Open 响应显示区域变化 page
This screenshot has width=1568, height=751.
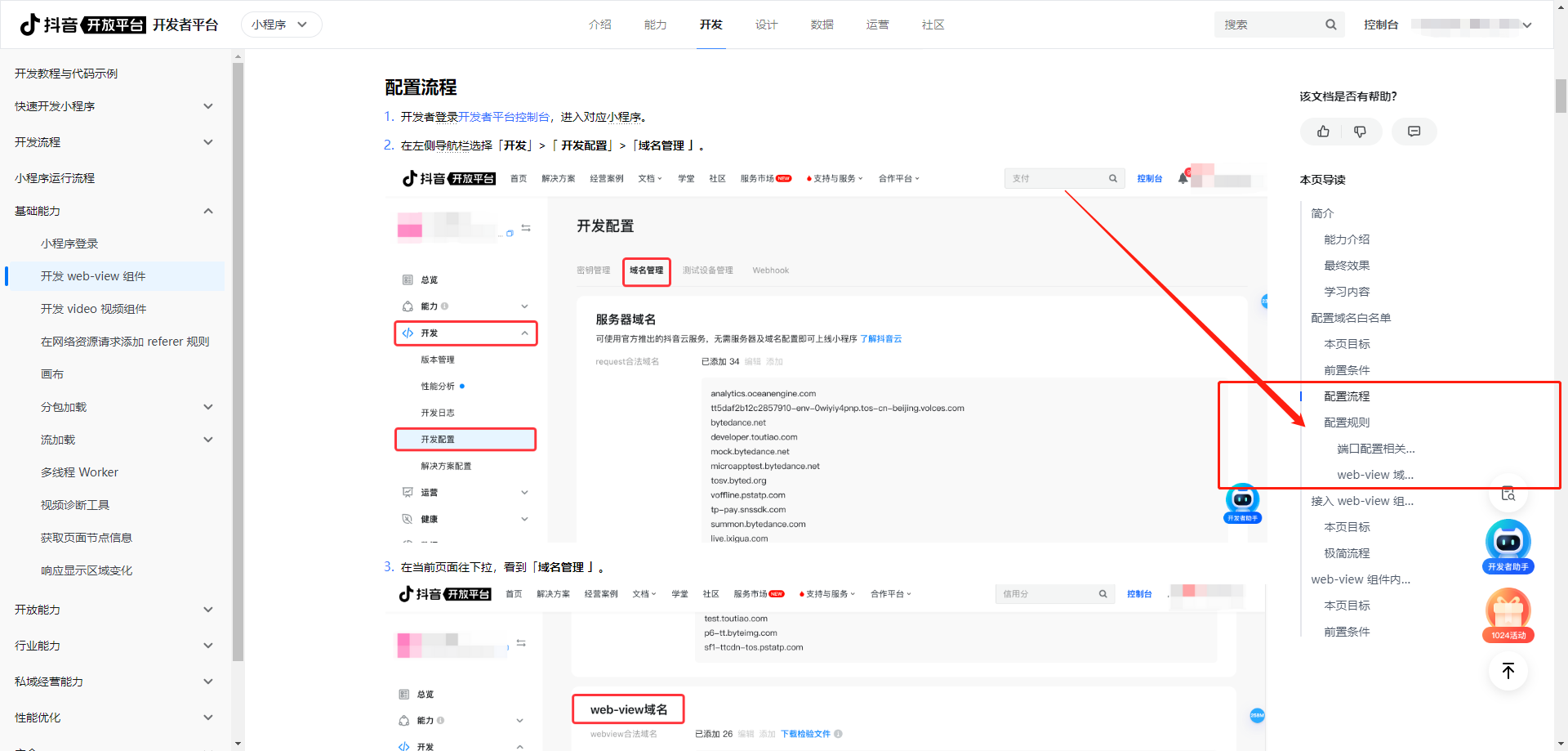tap(87, 570)
